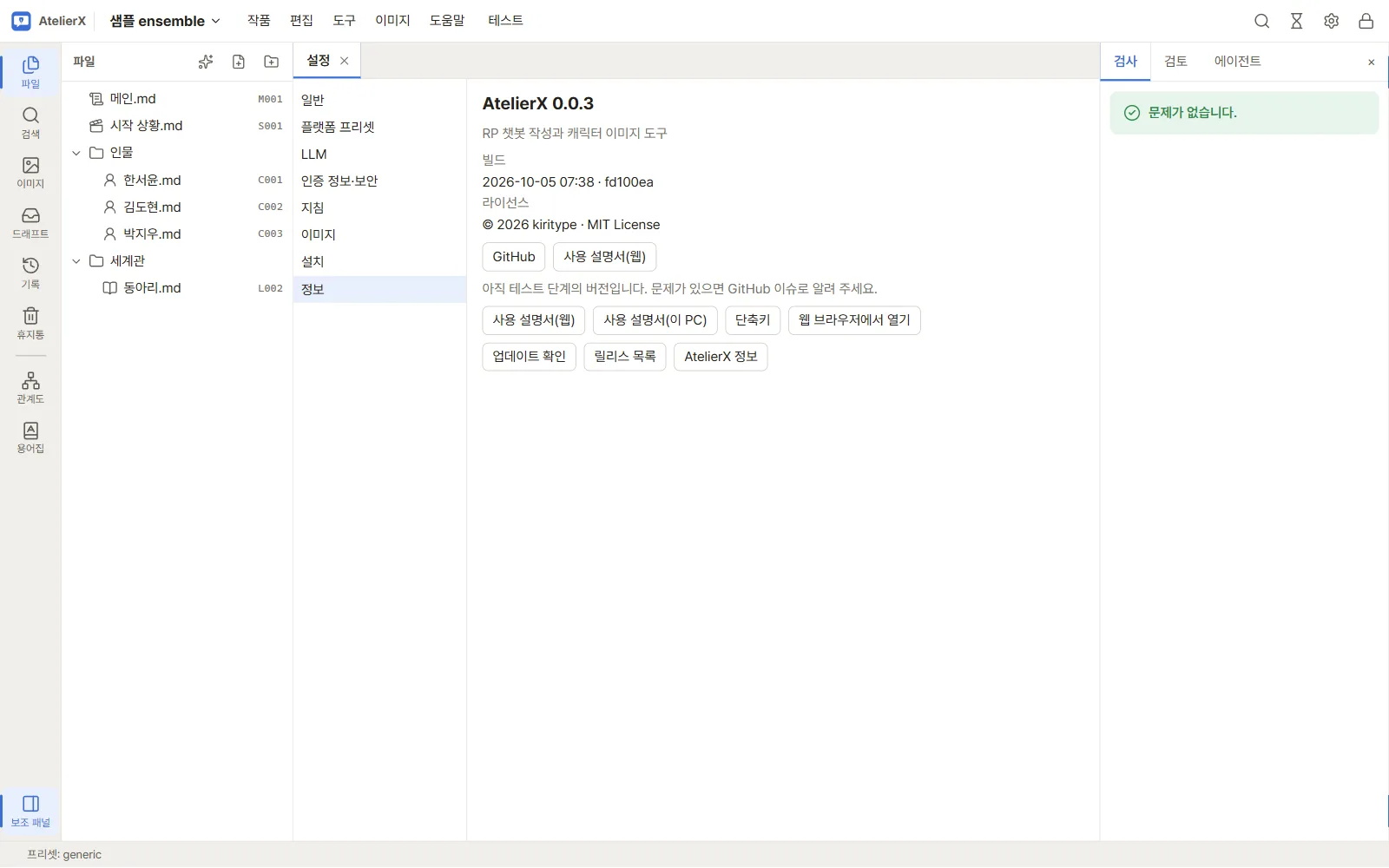Image resolution: width=1389 pixels, height=868 pixels.
Task: Click 사용 설명서(웹) button beside 사용 설명서(이 PC)
Action: pyautogui.click(x=534, y=320)
